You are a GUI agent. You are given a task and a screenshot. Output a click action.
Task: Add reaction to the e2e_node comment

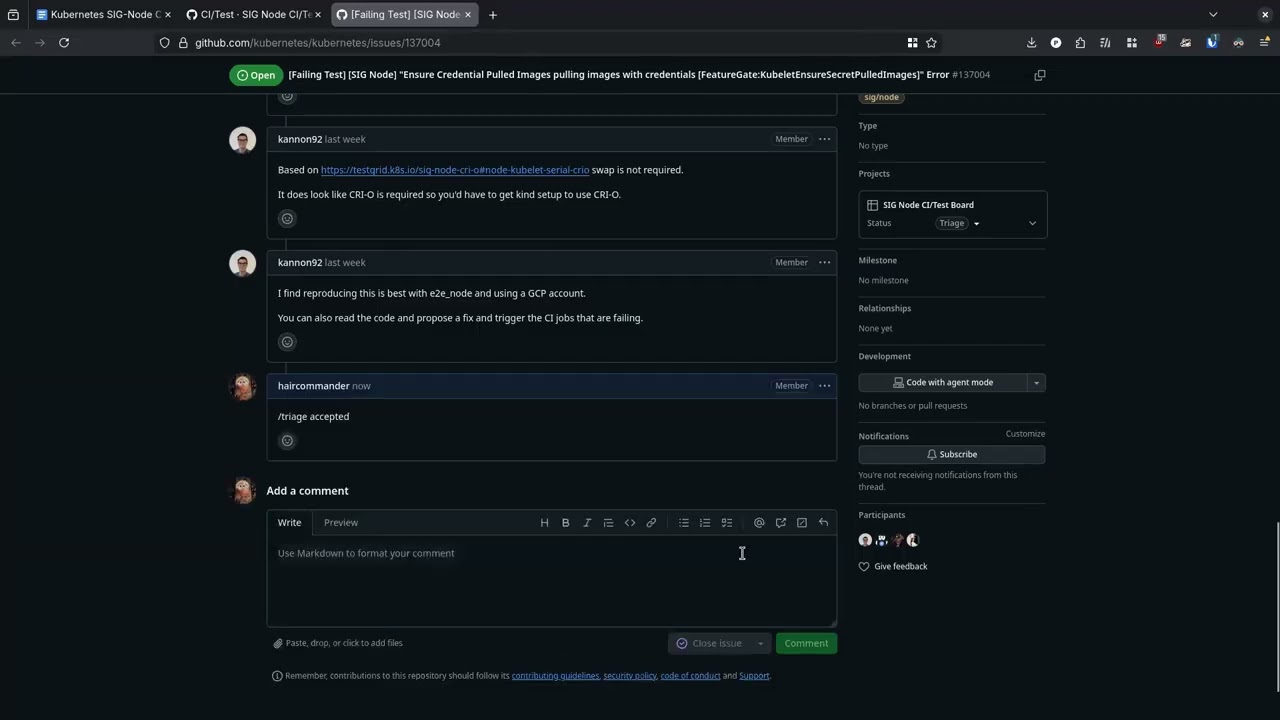pyautogui.click(x=287, y=342)
